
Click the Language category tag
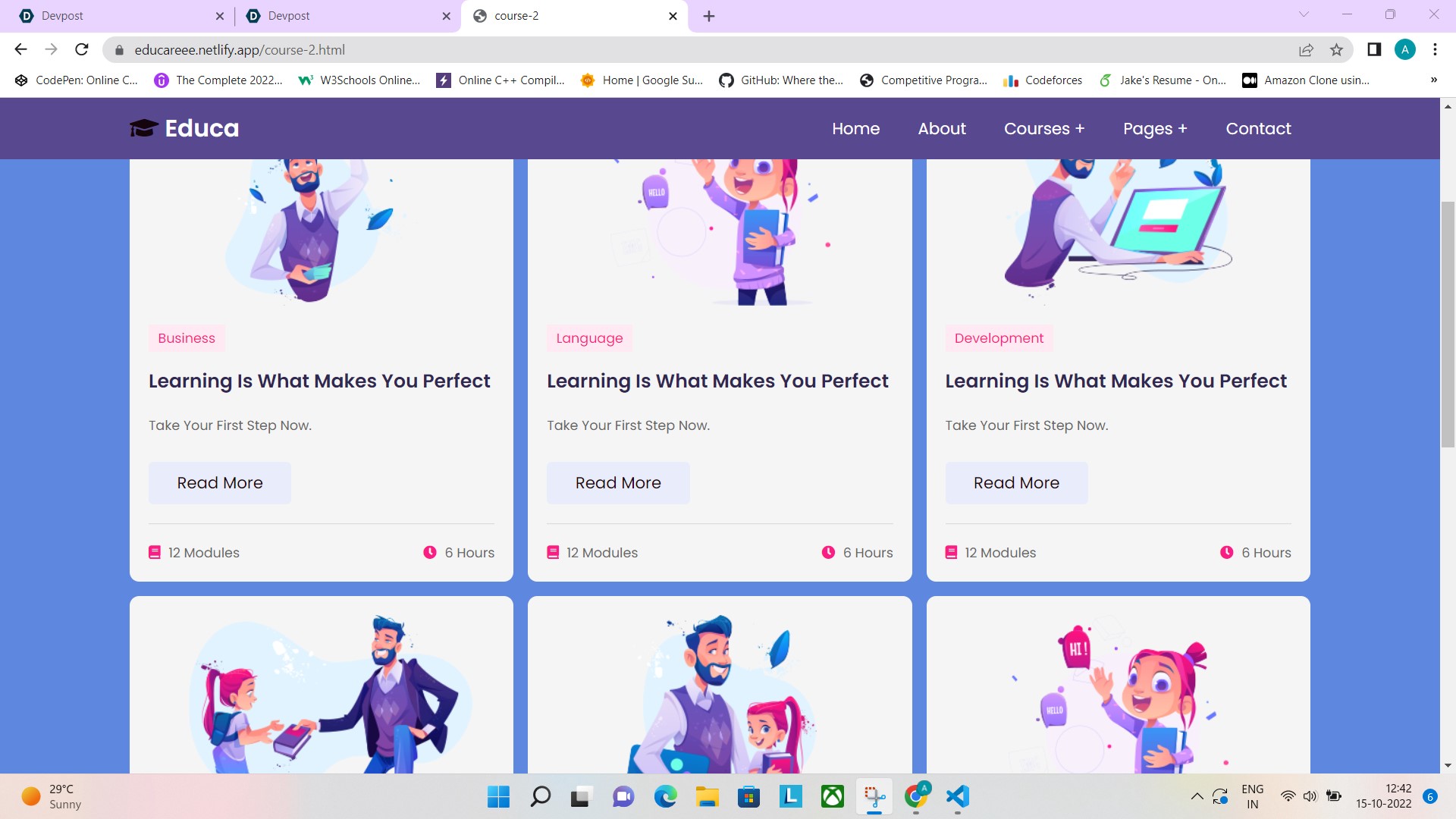click(x=589, y=338)
